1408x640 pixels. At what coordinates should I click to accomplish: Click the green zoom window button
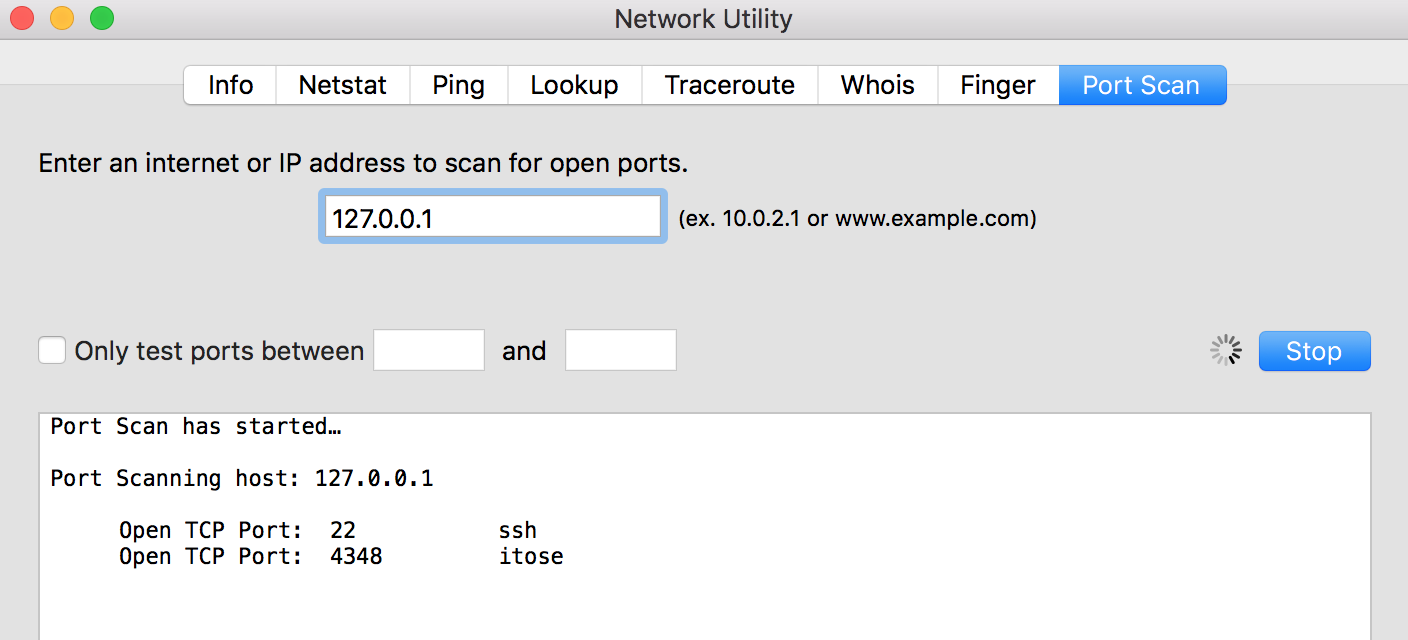pyautogui.click(x=102, y=18)
